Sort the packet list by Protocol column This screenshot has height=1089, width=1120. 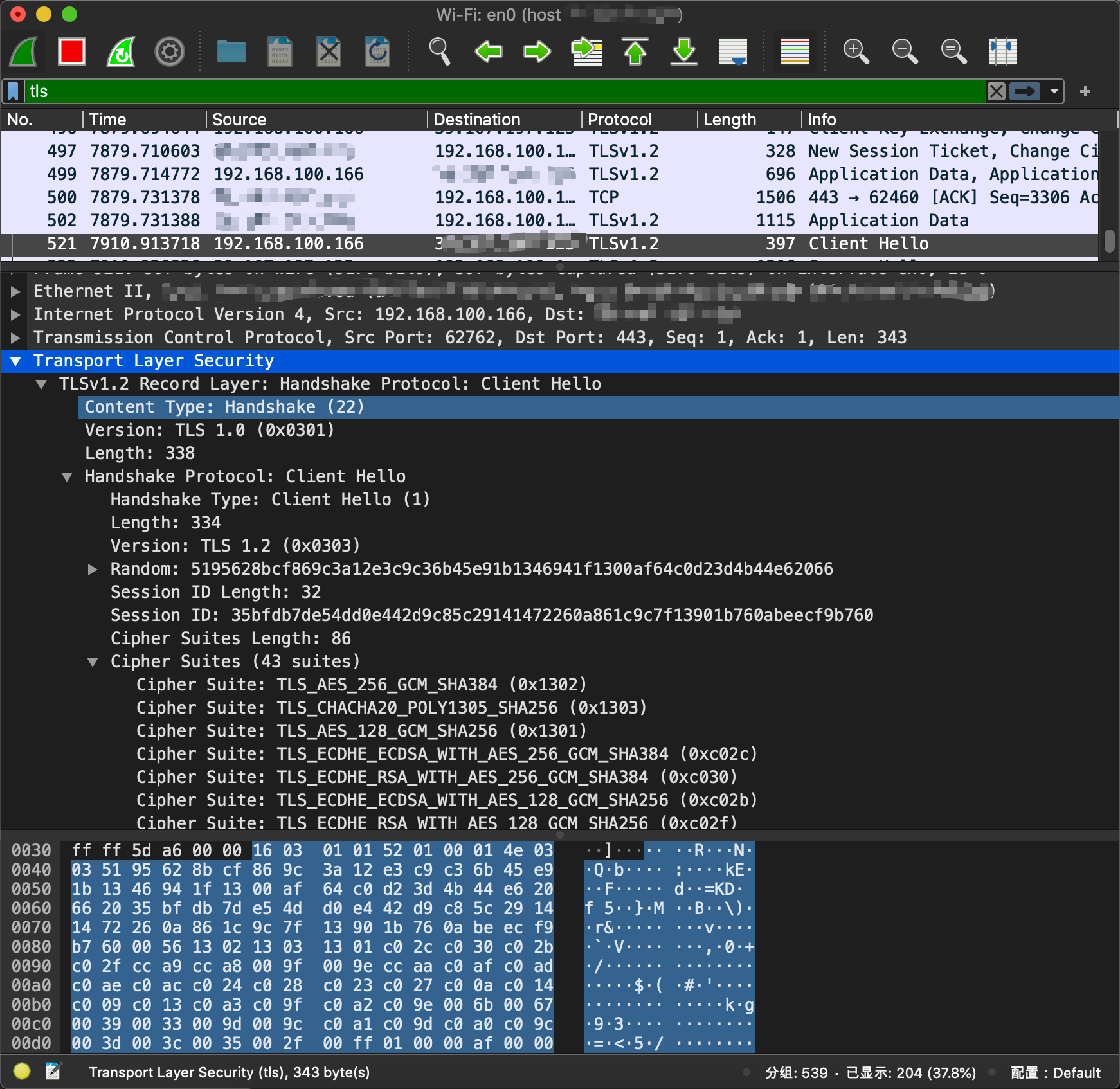619,120
